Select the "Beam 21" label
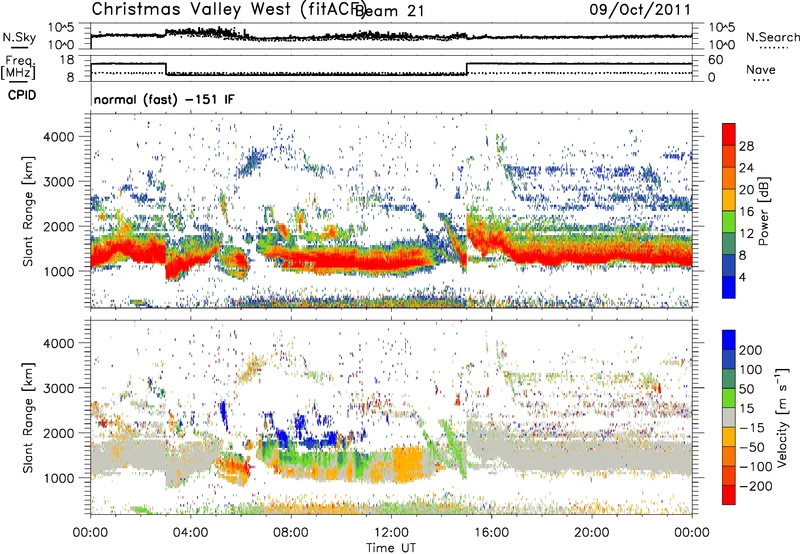This screenshot has width=800, height=554. point(390,11)
